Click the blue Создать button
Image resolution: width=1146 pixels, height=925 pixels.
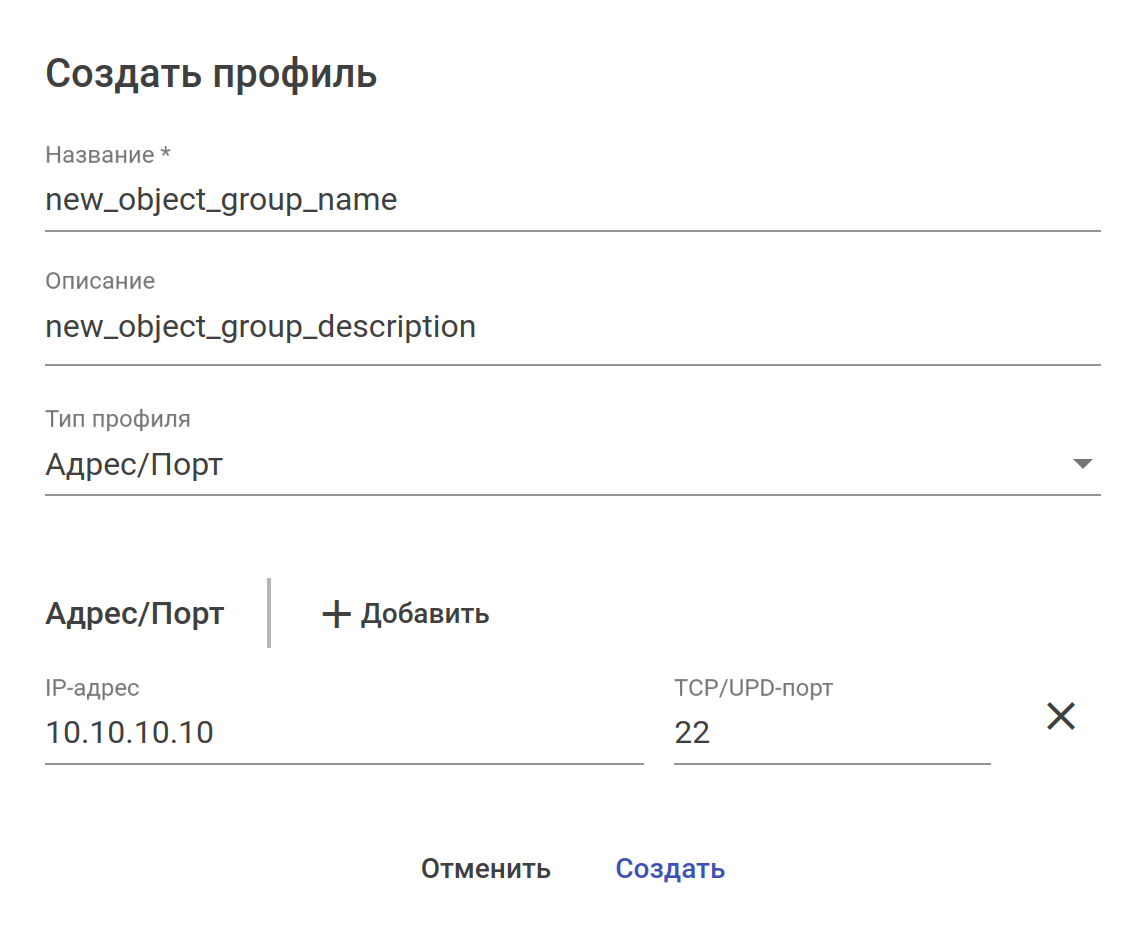[x=670, y=869]
